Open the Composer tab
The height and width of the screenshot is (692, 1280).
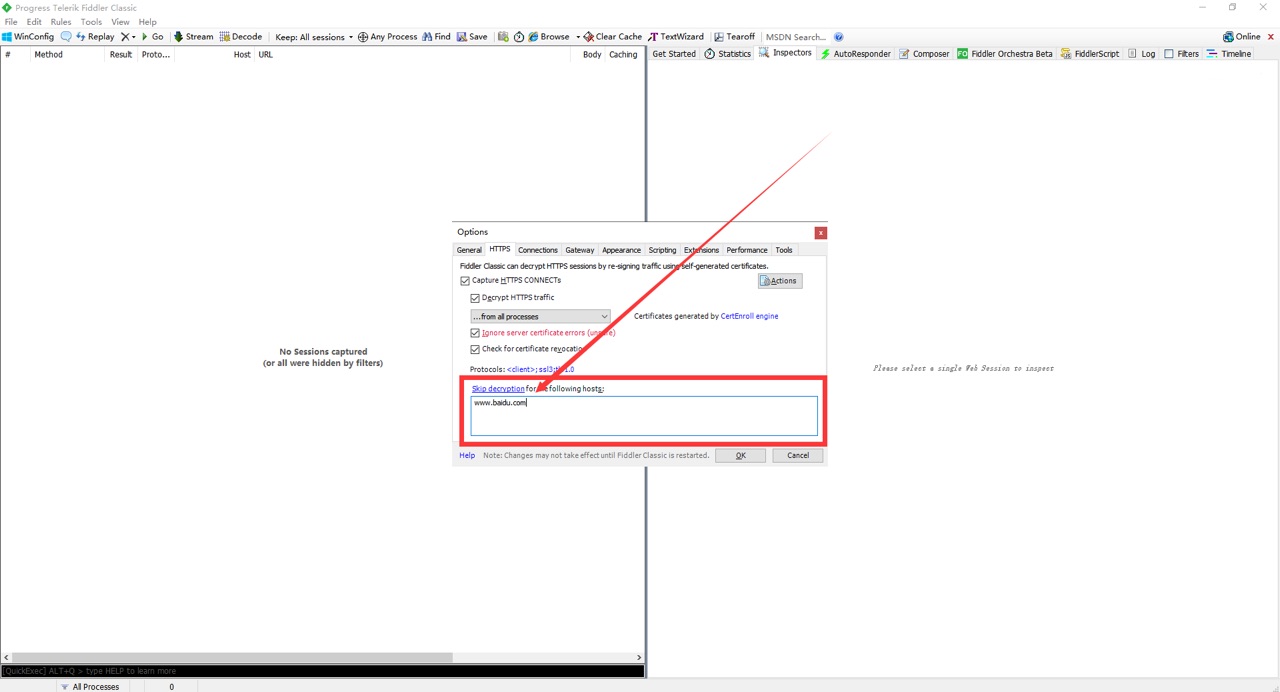coord(924,54)
